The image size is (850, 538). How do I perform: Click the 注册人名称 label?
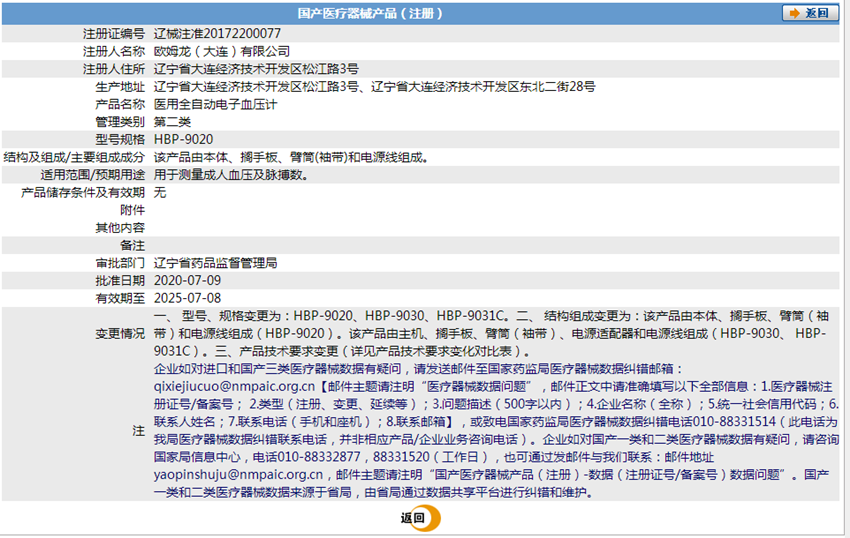(x=114, y=52)
